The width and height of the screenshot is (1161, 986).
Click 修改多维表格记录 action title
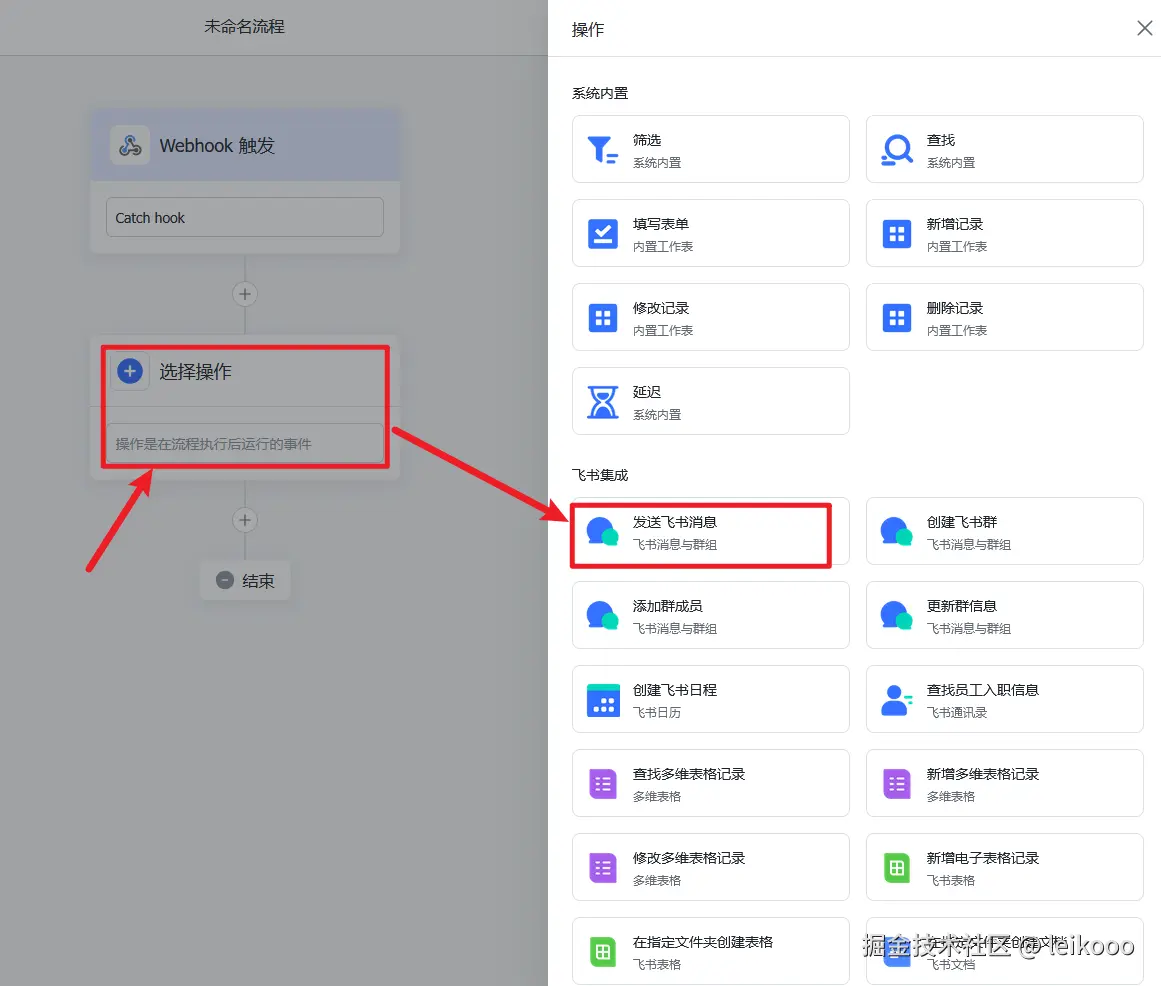point(689,858)
